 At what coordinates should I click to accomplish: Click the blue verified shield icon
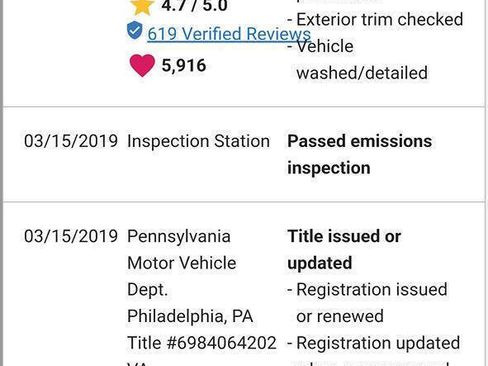(x=135, y=30)
